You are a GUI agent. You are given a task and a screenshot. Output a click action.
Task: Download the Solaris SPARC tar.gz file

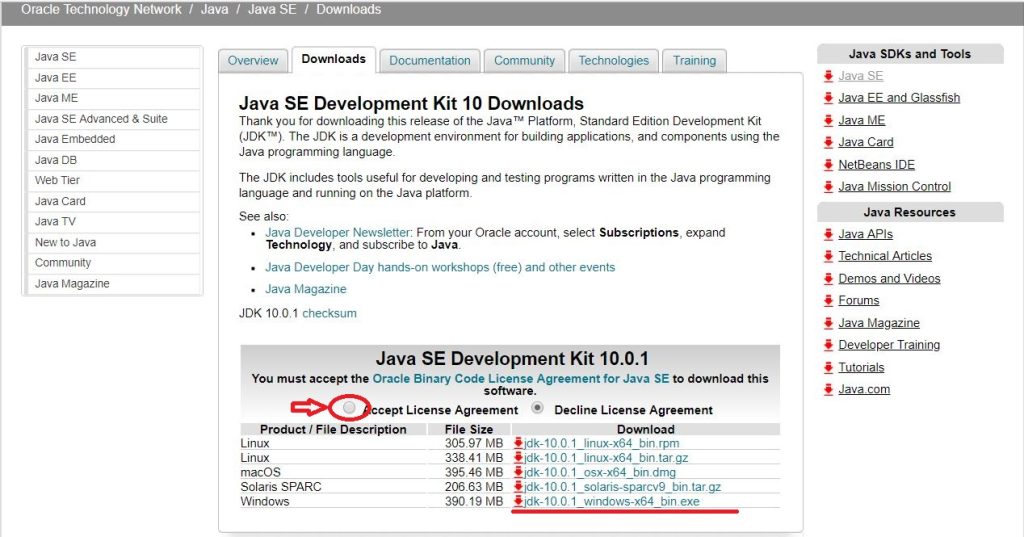[622, 487]
